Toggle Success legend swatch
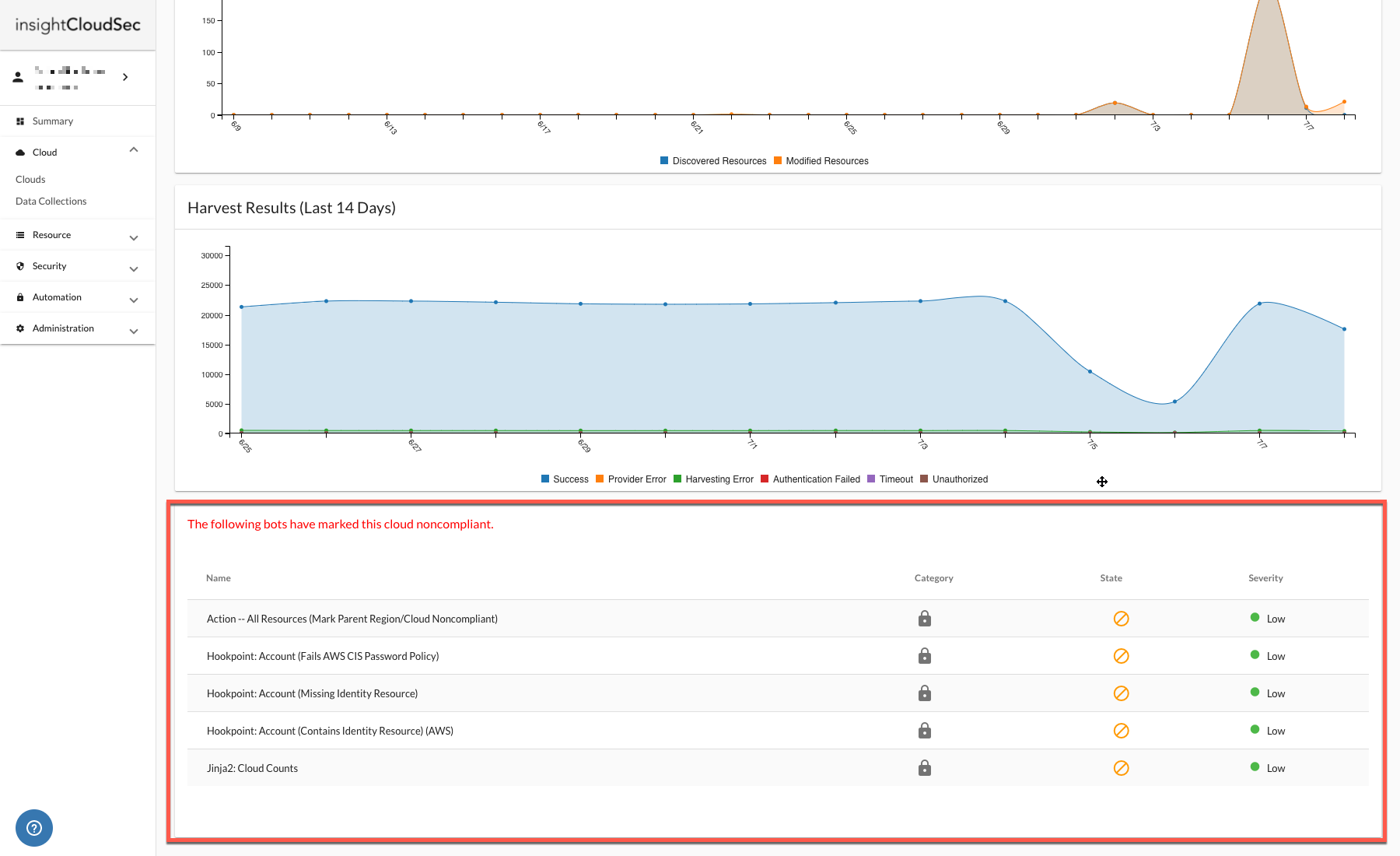Image resolution: width=1400 pixels, height=856 pixels. tap(545, 479)
